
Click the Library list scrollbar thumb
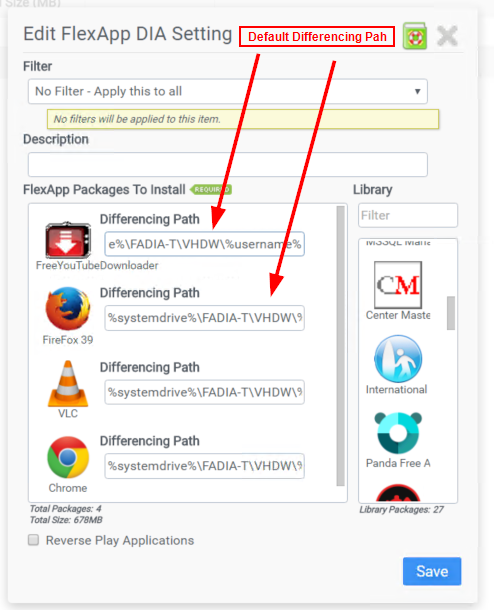[x=450, y=313]
